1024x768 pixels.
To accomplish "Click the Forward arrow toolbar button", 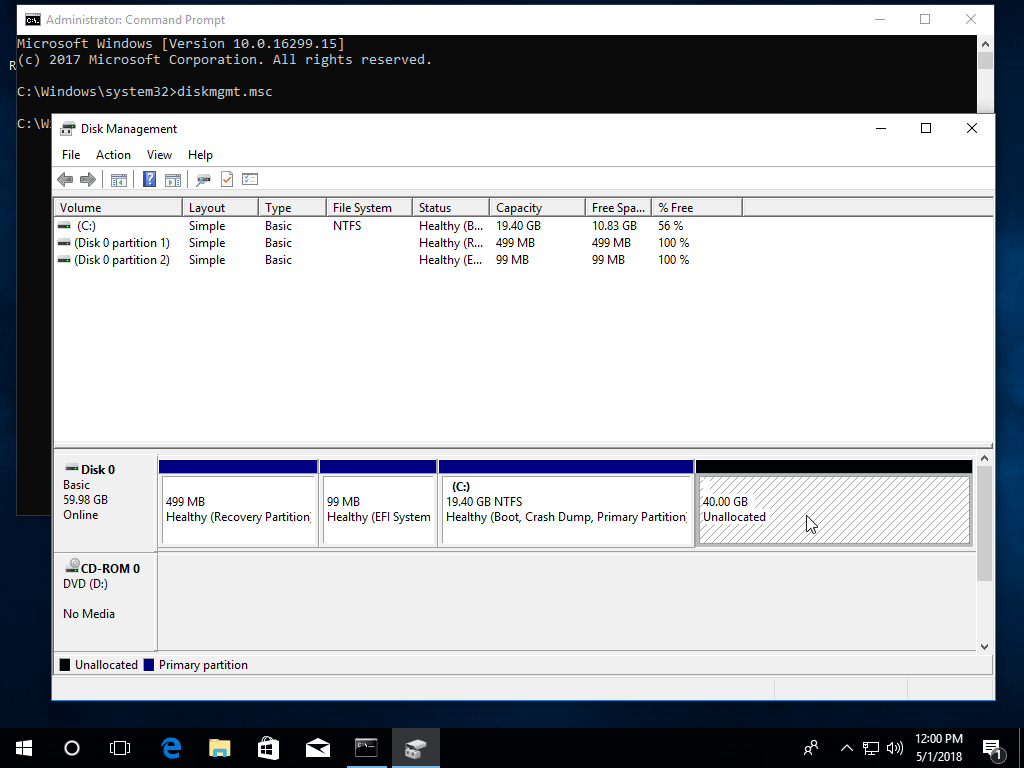I will (x=88, y=179).
